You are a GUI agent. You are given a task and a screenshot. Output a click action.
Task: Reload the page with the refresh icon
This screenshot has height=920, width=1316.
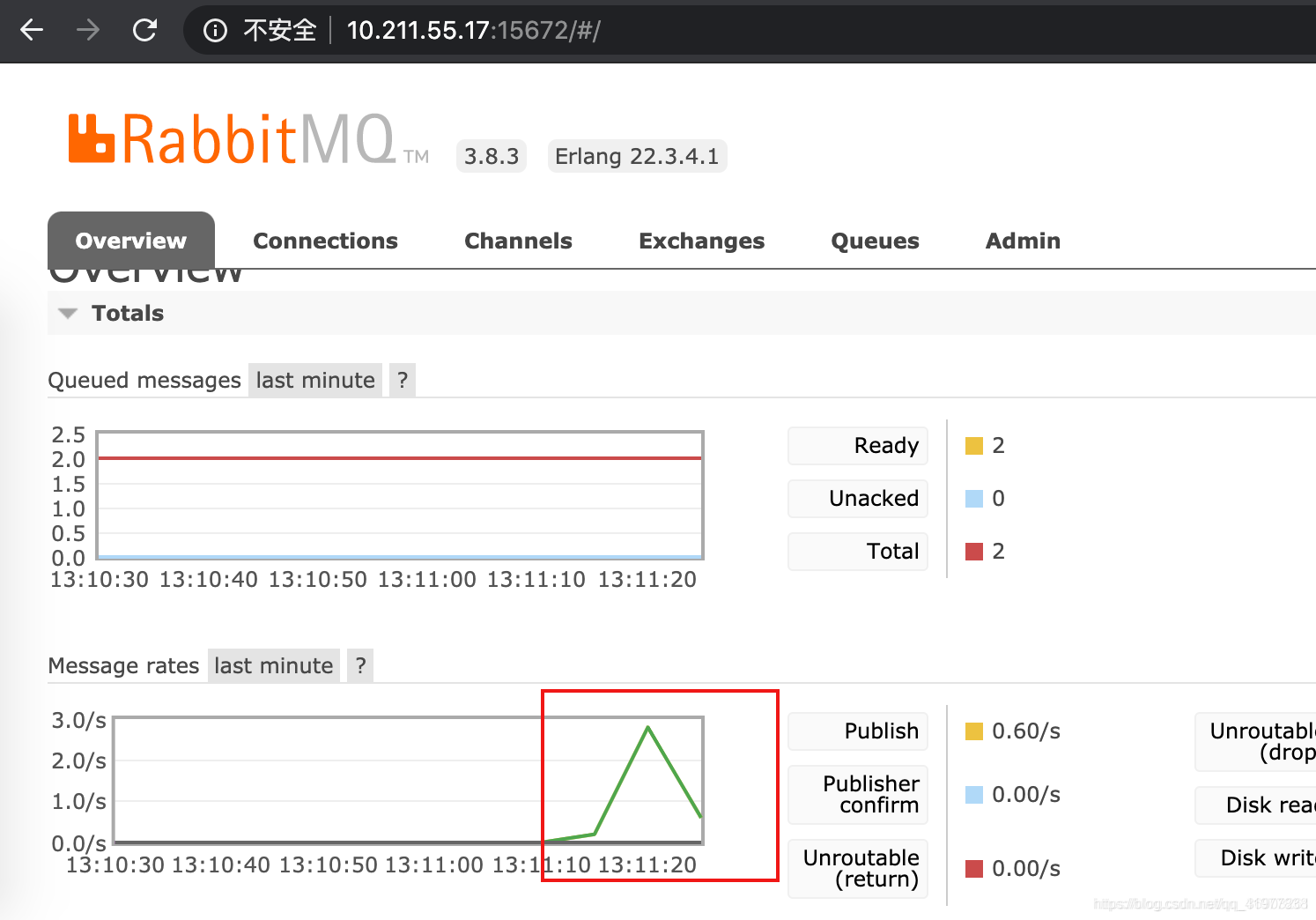point(144,31)
